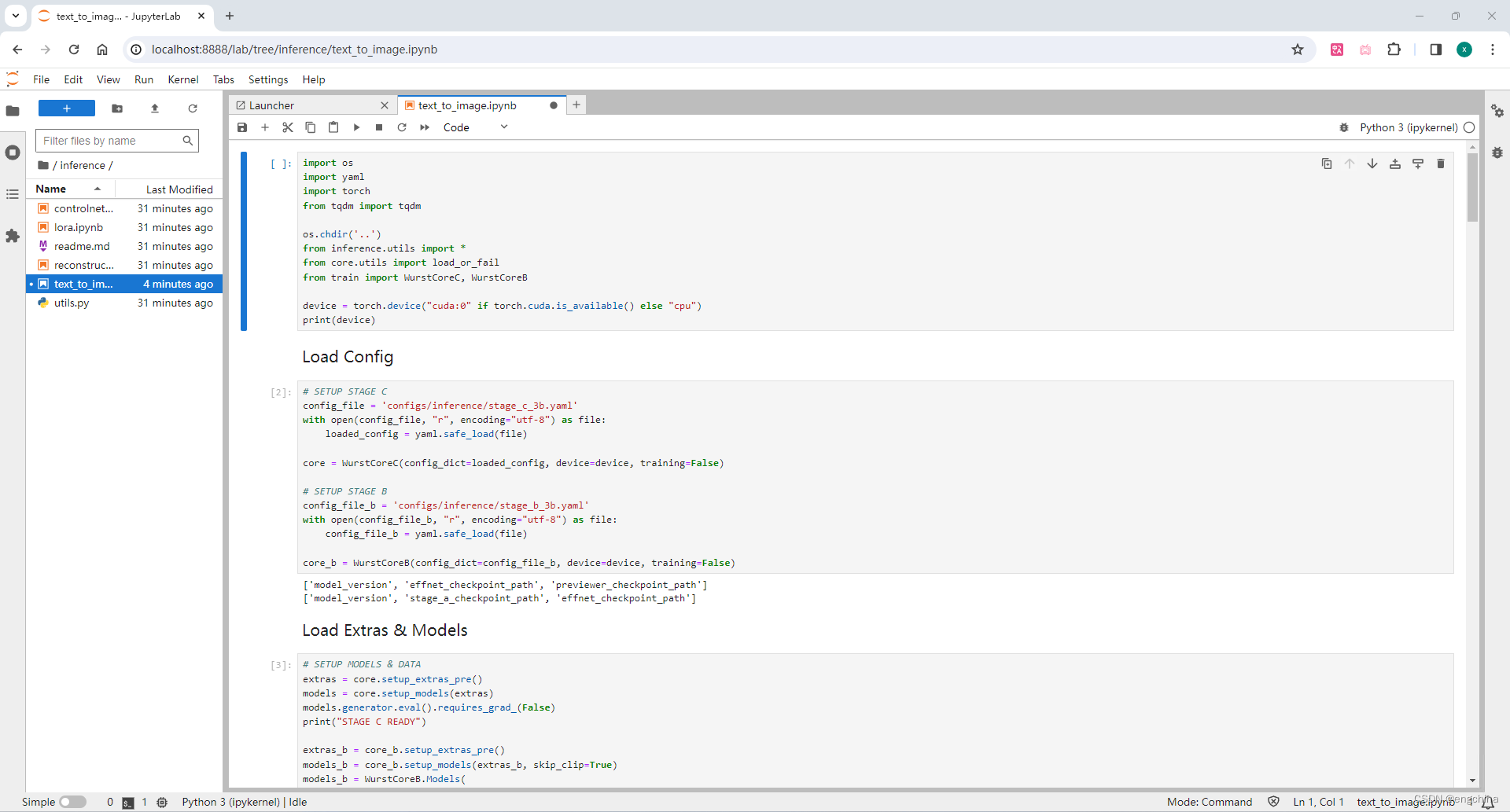Screen dimensions: 1510x812
Task: Open the View menu
Action: (x=109, y=79)
